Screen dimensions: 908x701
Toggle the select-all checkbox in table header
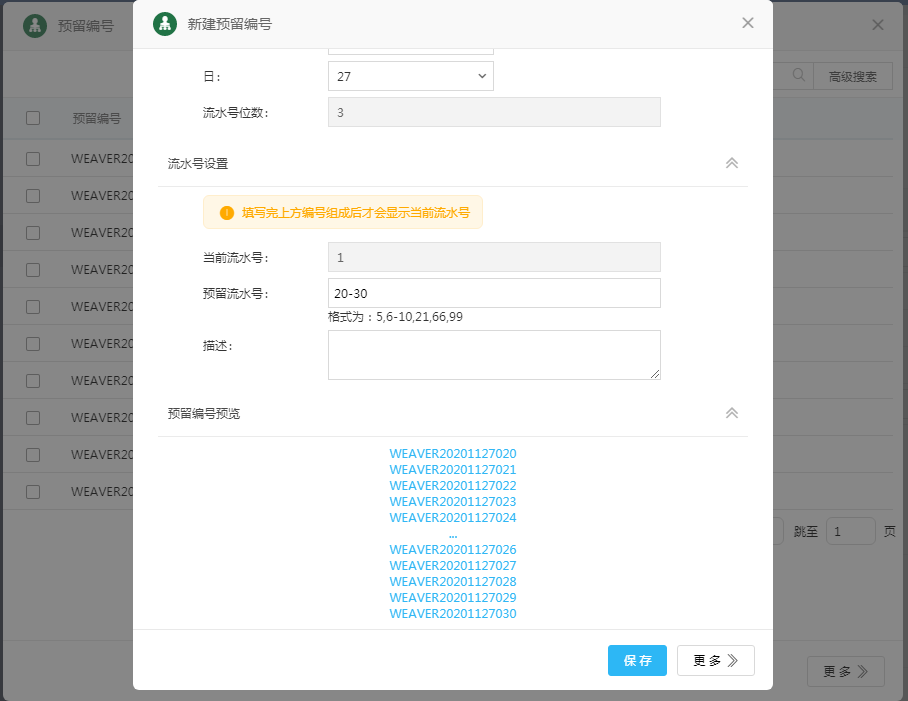click(33, 118)
